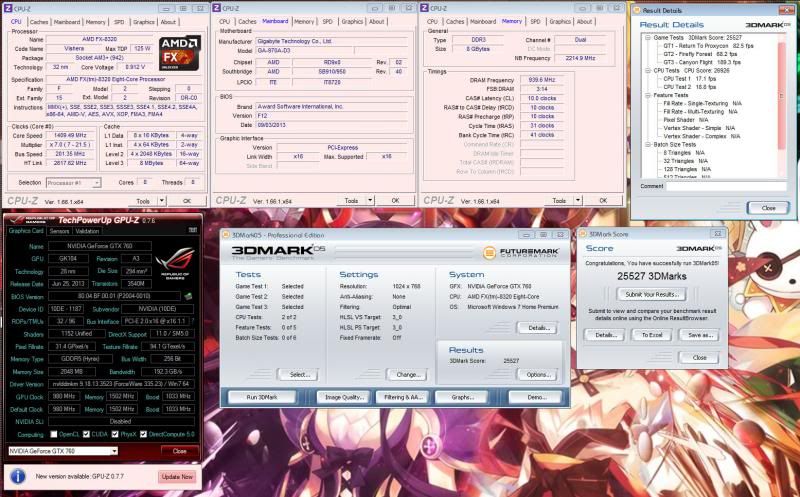Click the Futuremark Corporation logo in 3DMark05
800x497 pixels.
521,252
